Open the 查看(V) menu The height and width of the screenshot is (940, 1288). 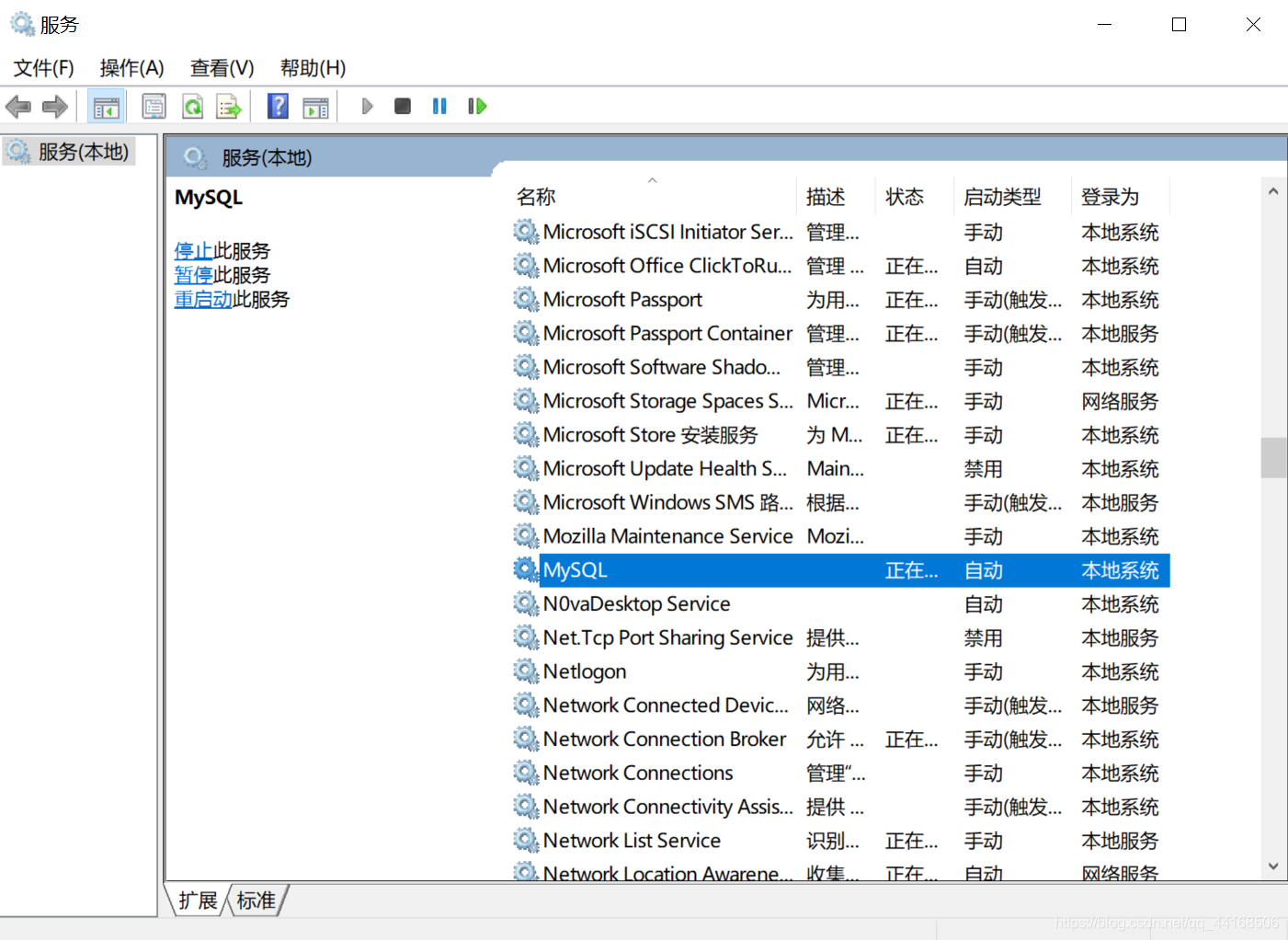221,68
